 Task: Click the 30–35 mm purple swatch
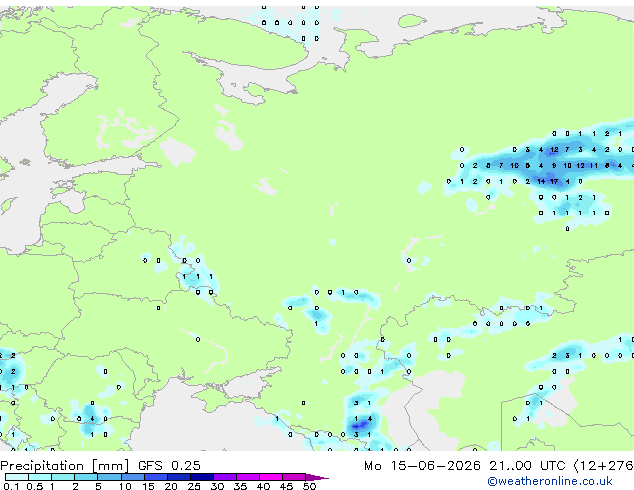click(x=225, y=477)
